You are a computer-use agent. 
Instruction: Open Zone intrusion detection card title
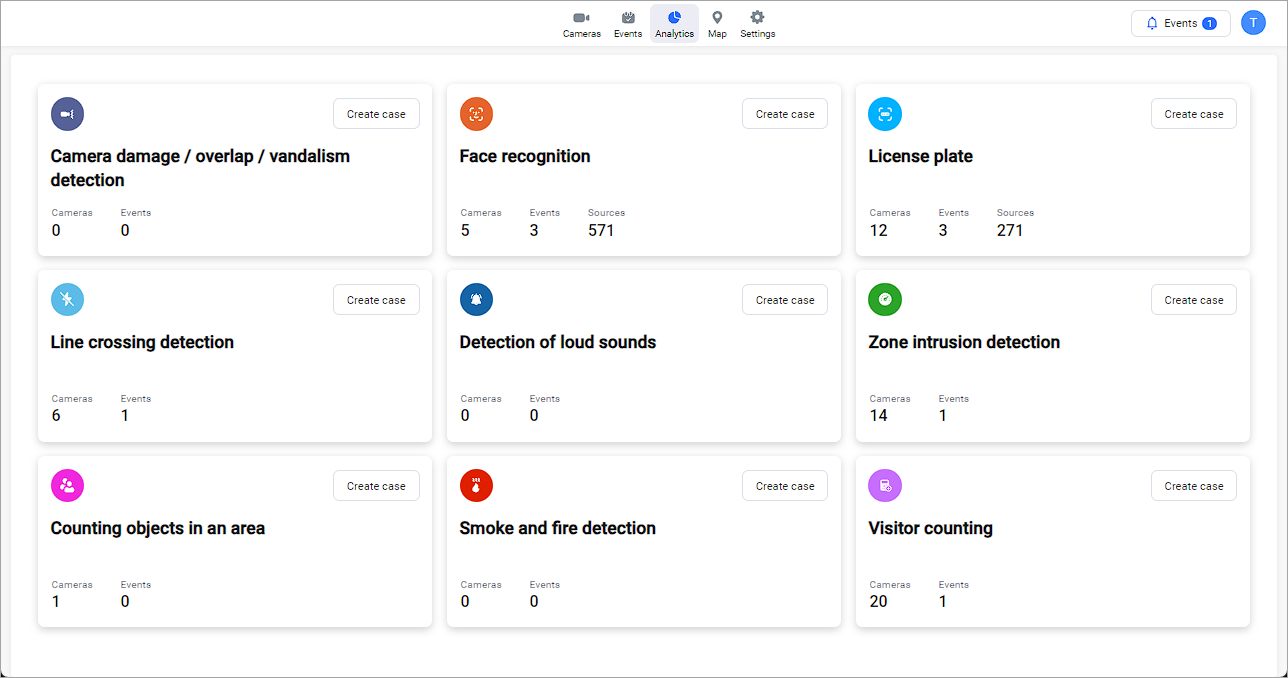point(964,342)
